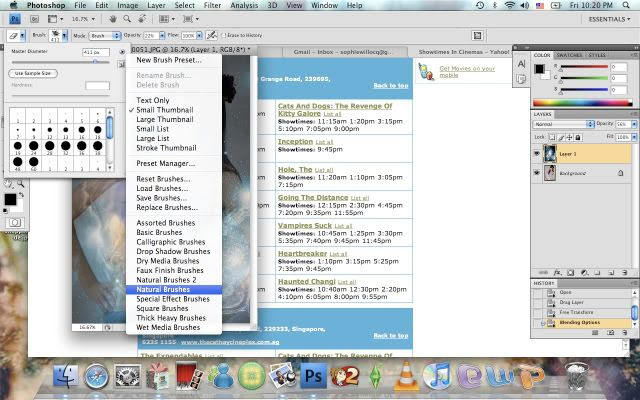Open Safari from the Dock
640x400 pixels.
(96, 376)
